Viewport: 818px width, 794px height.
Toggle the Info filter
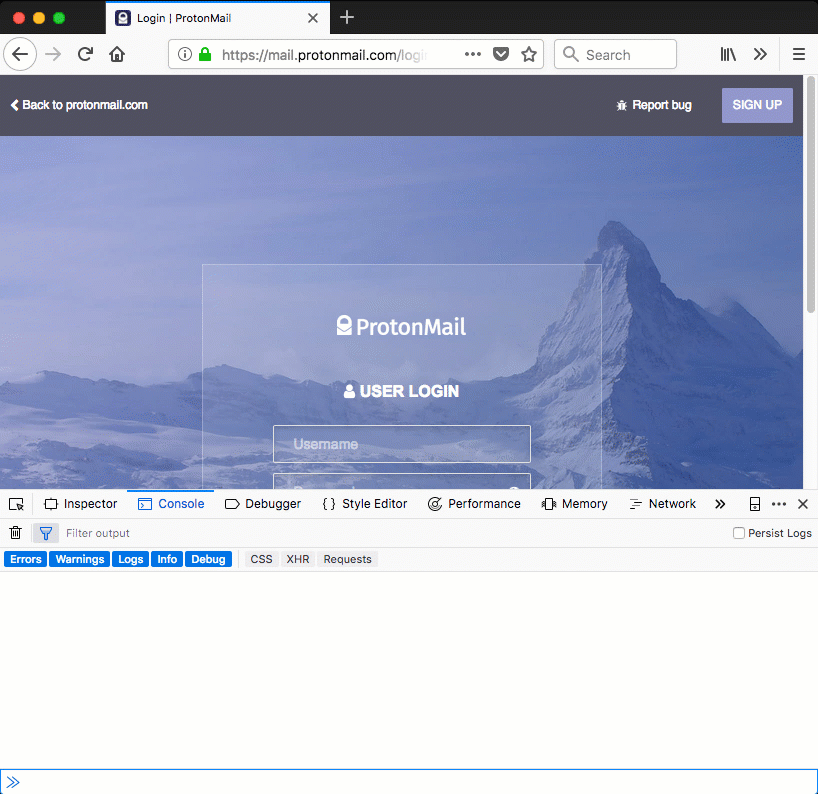[x=167, y=559]
